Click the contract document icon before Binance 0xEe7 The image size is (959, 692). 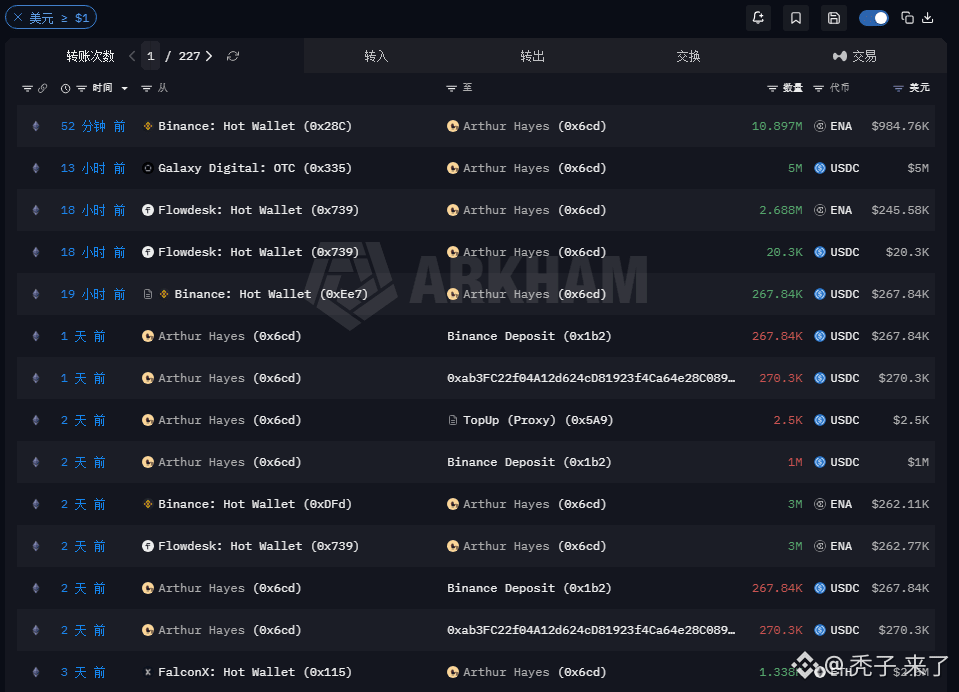click(147, 294)
